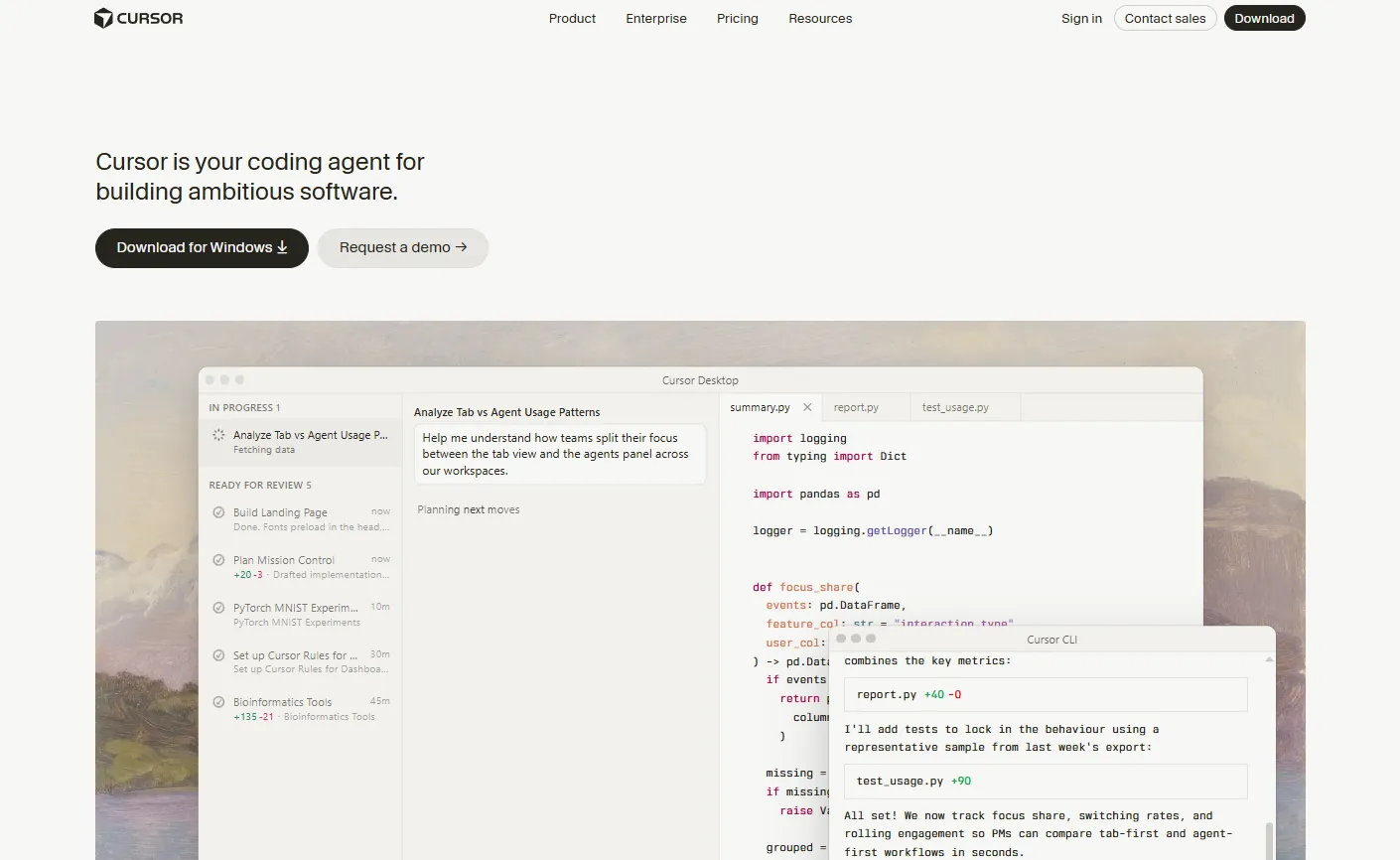Click the check circle beside Set up Cursor Rules
The height and width of the screenshot is (860, 1400).
[218, 655]
